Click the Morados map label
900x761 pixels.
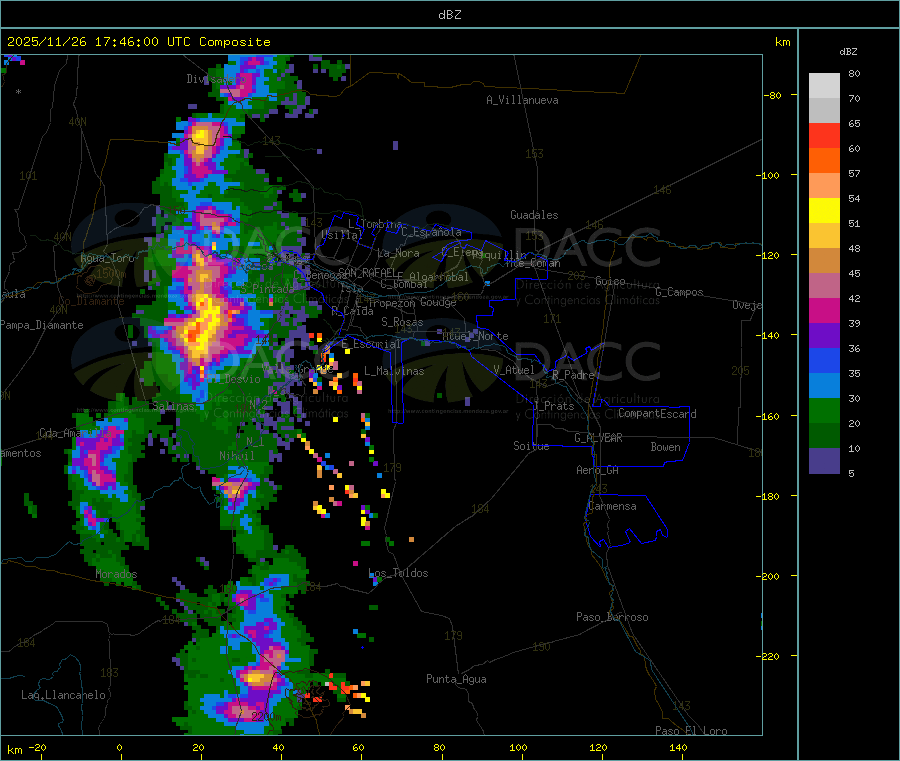[117, 574]
